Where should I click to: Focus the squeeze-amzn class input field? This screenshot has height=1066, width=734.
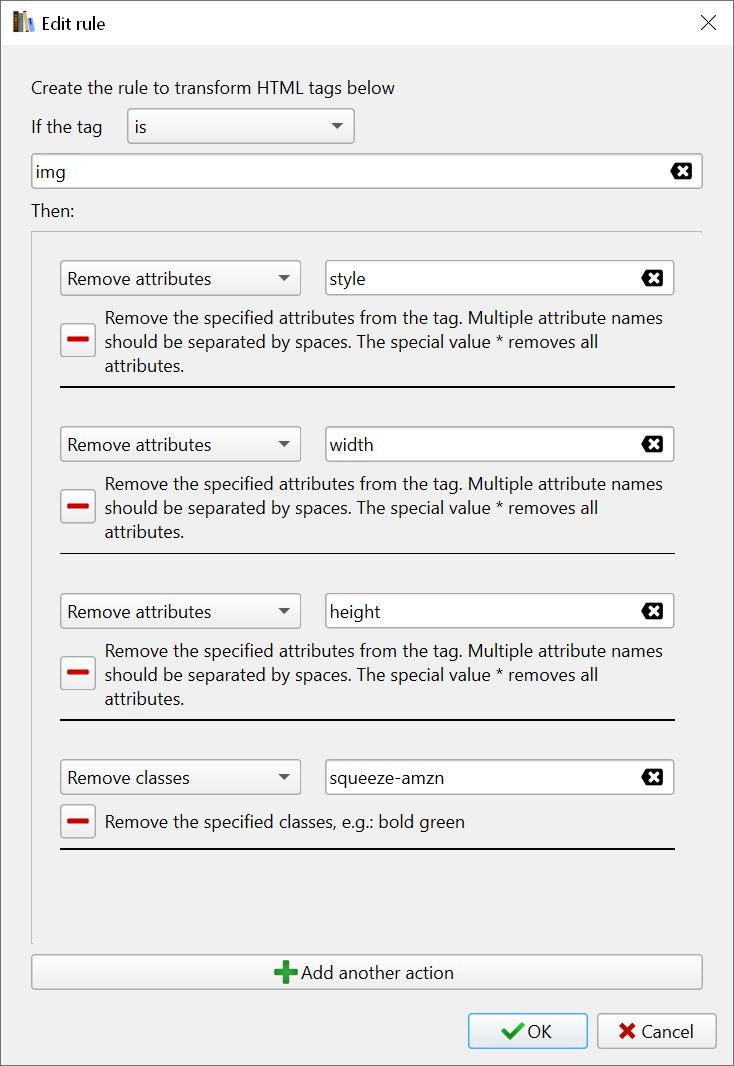pyautogui.click(x=480, y=777)
